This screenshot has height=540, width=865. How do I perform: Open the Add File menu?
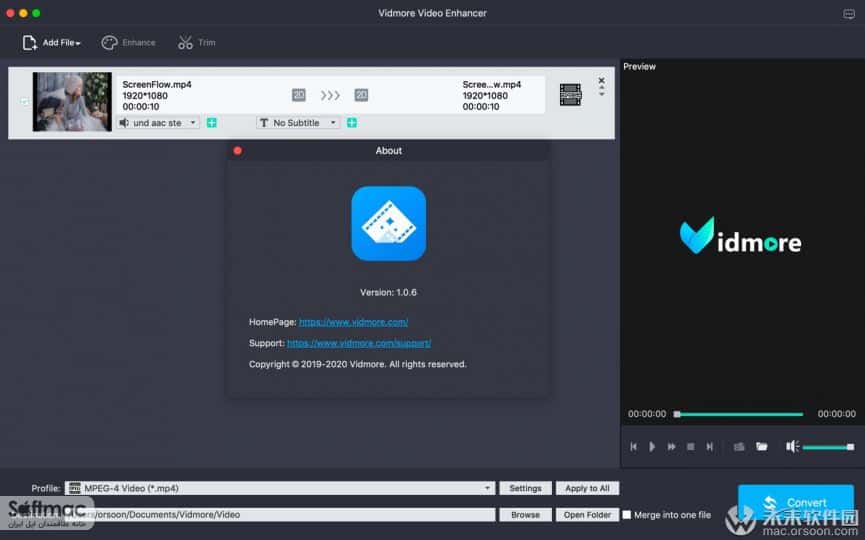point(51,42)
